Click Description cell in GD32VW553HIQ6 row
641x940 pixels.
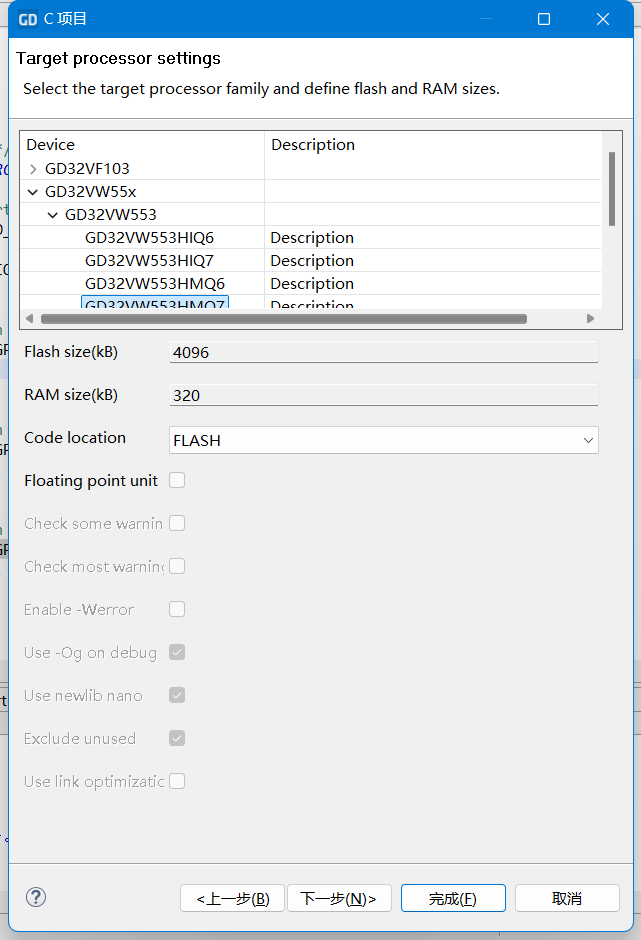pos(312,237)
